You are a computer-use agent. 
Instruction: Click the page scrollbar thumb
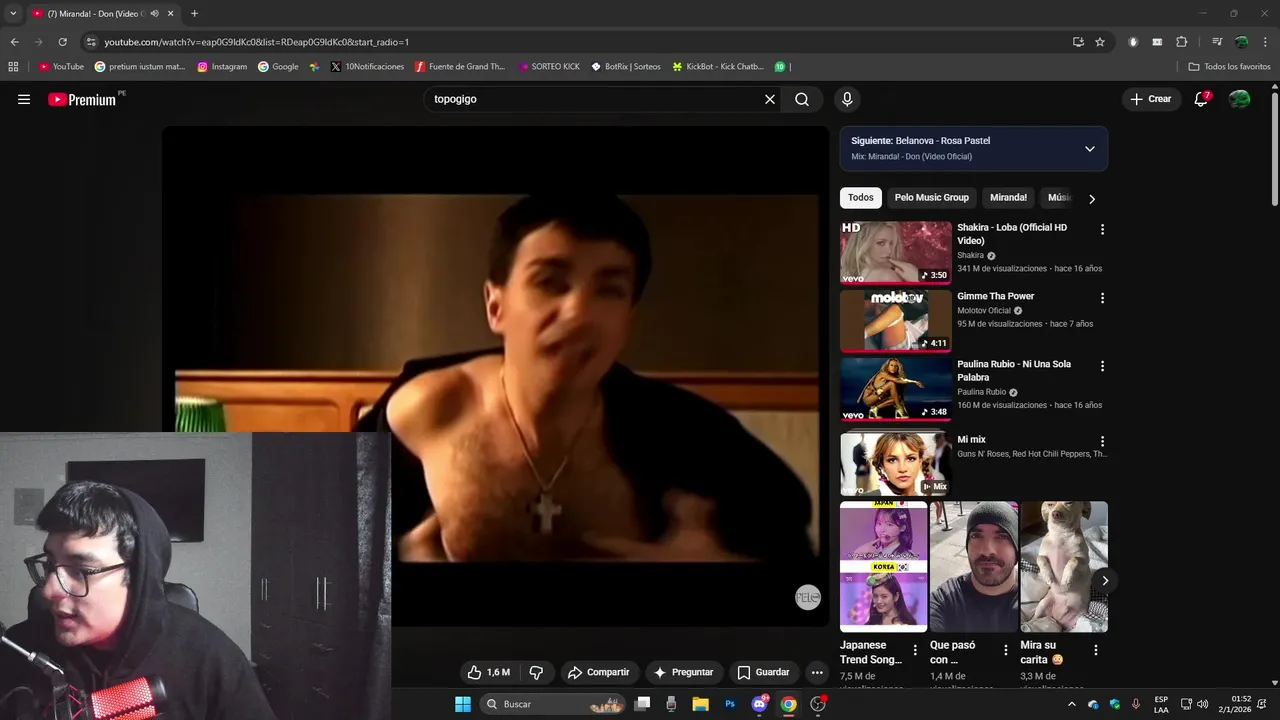[1275, 150]
